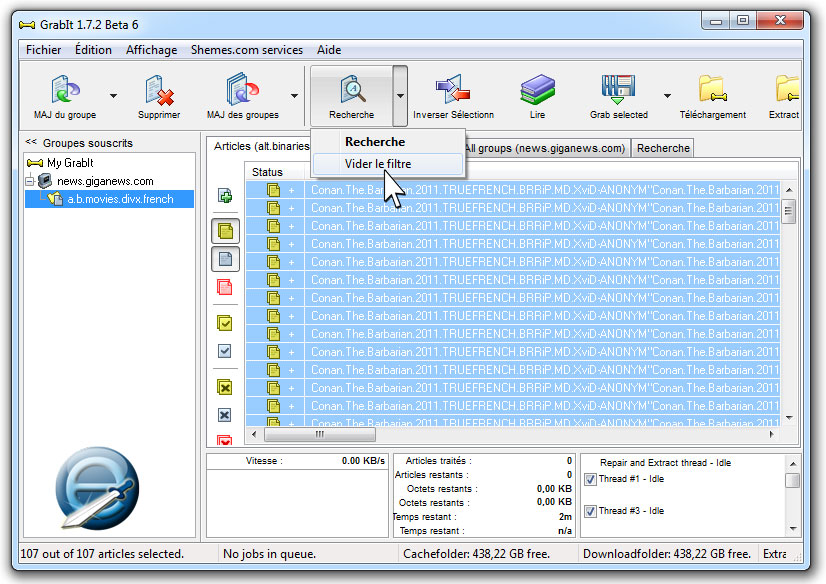The image size is (826, 584).
Task: Click the blue checkmark mark-article icon
Action: tap(225, 351)
